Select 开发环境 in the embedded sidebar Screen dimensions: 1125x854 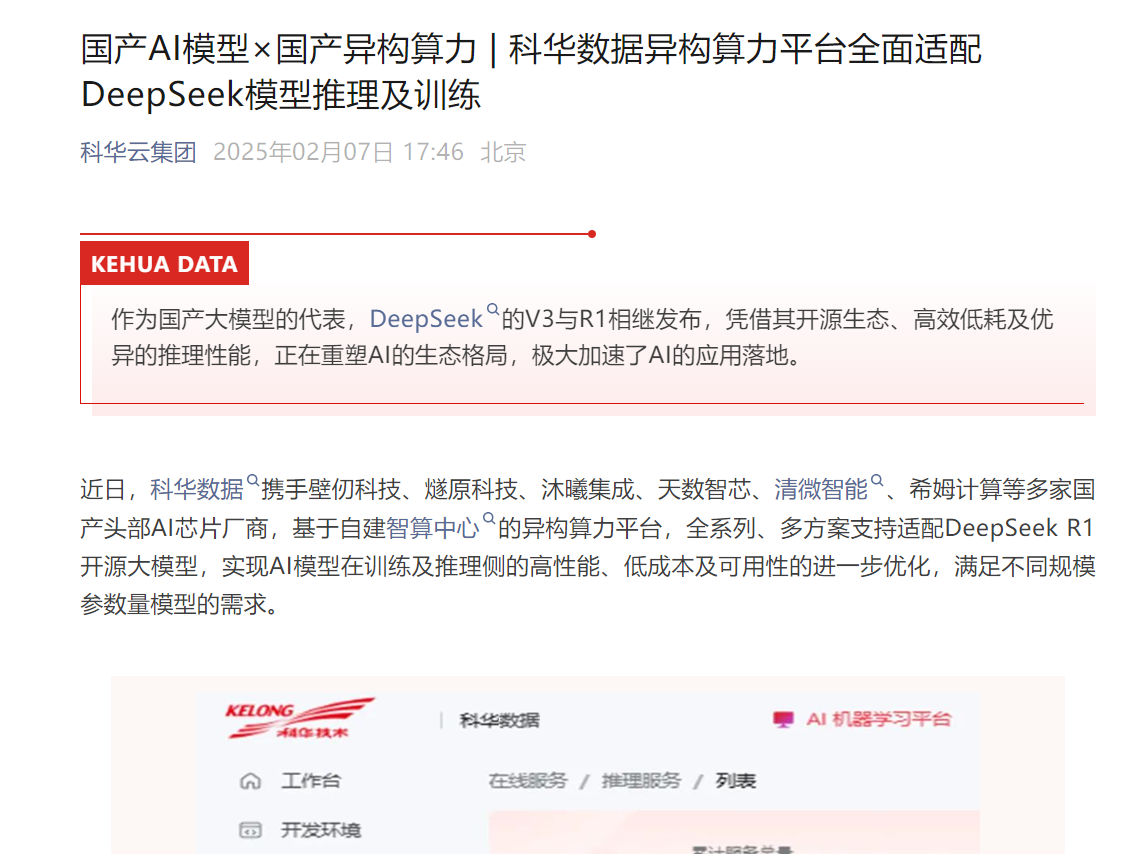click(321, 830)
